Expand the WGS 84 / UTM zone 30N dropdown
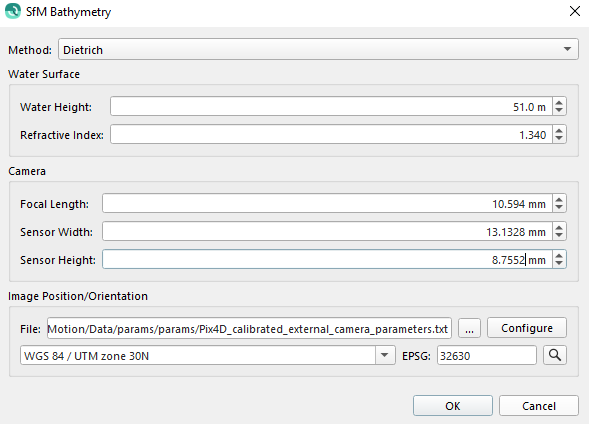This screenshot has height=424, width=589. [385, 355]
